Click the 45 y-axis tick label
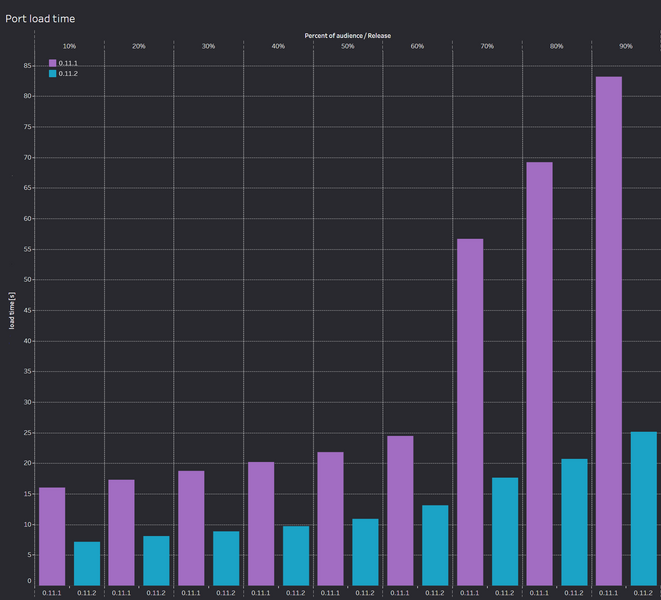The height and width of the screenshot is (600, 661). click(27, 311)
